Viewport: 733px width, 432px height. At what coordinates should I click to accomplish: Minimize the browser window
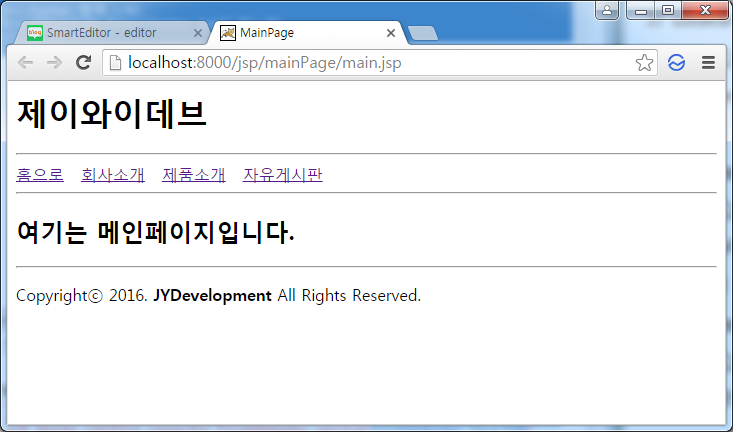click(x=640, y=10)
